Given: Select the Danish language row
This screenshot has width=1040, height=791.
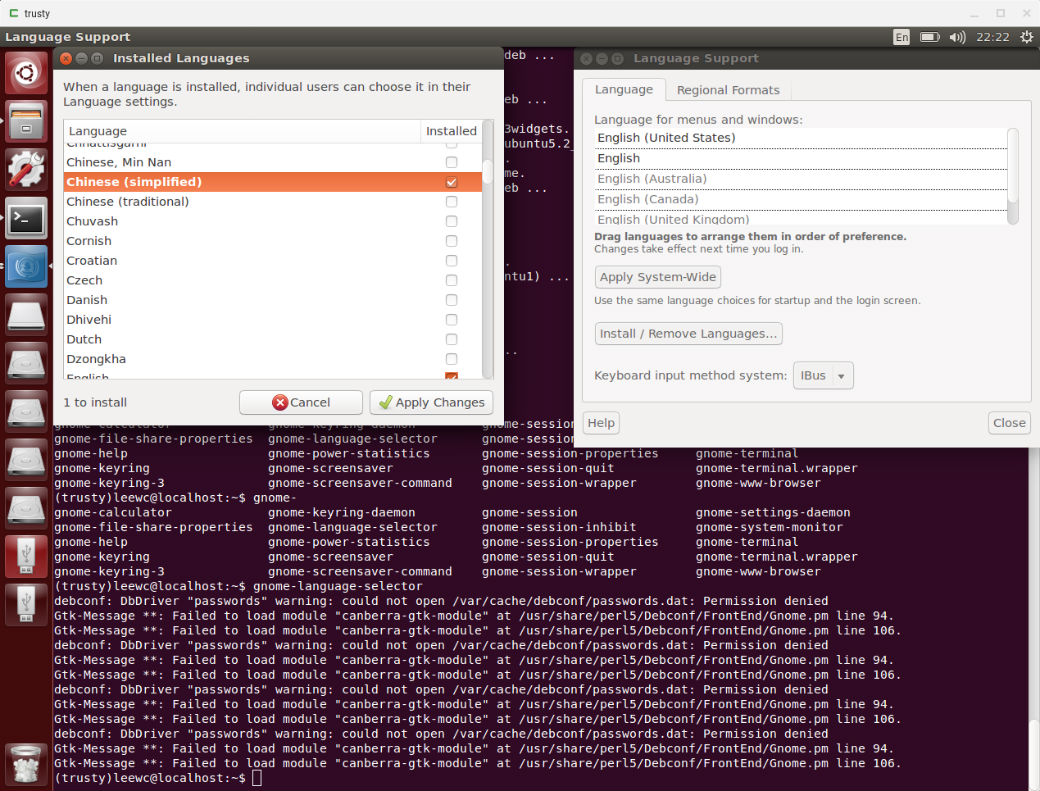Looking at the screenshot, I should tap(273, 300).
